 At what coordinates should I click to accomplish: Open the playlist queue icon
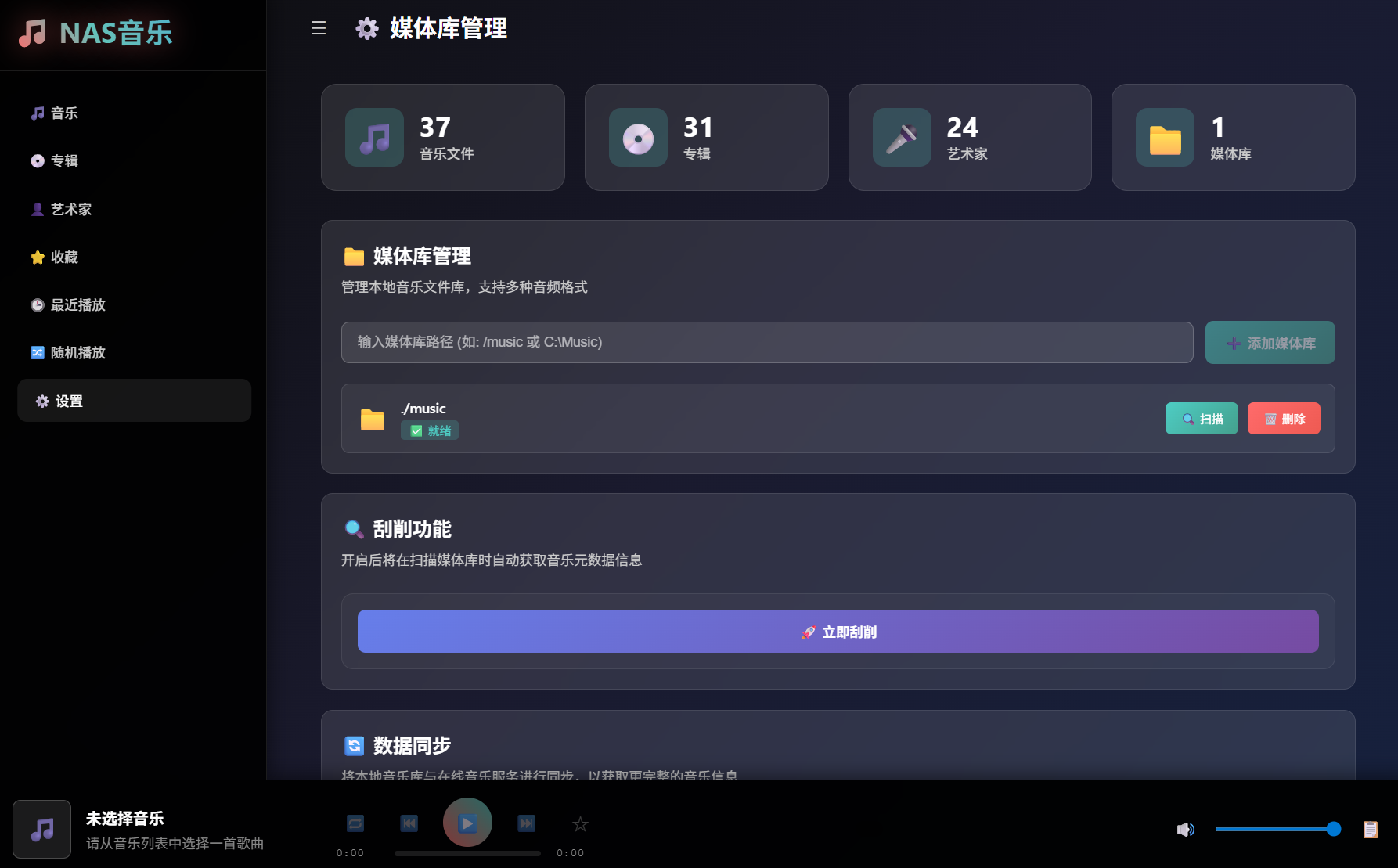(x=1370, y=829)
